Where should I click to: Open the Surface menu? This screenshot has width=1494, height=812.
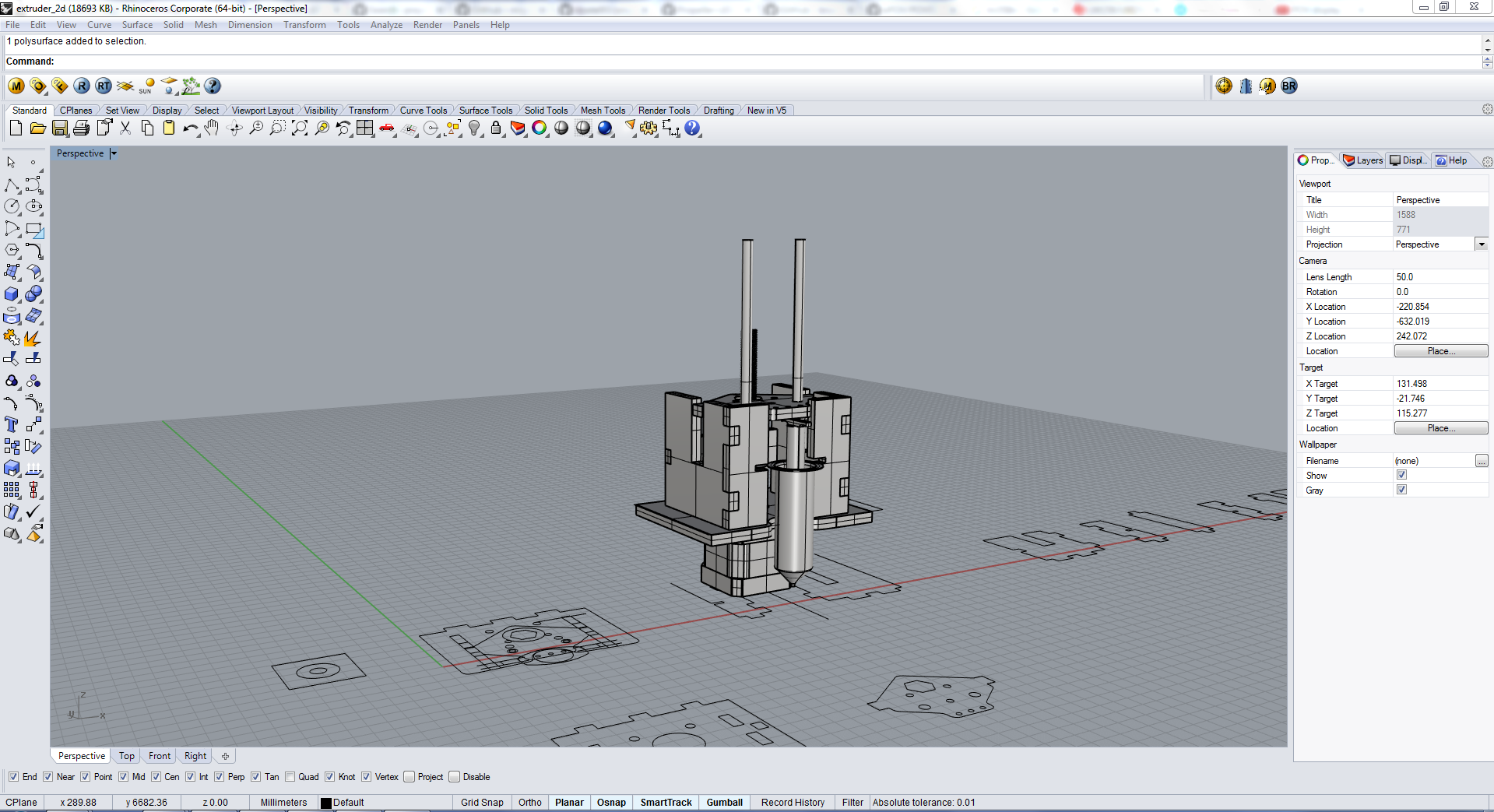point(137,25)
